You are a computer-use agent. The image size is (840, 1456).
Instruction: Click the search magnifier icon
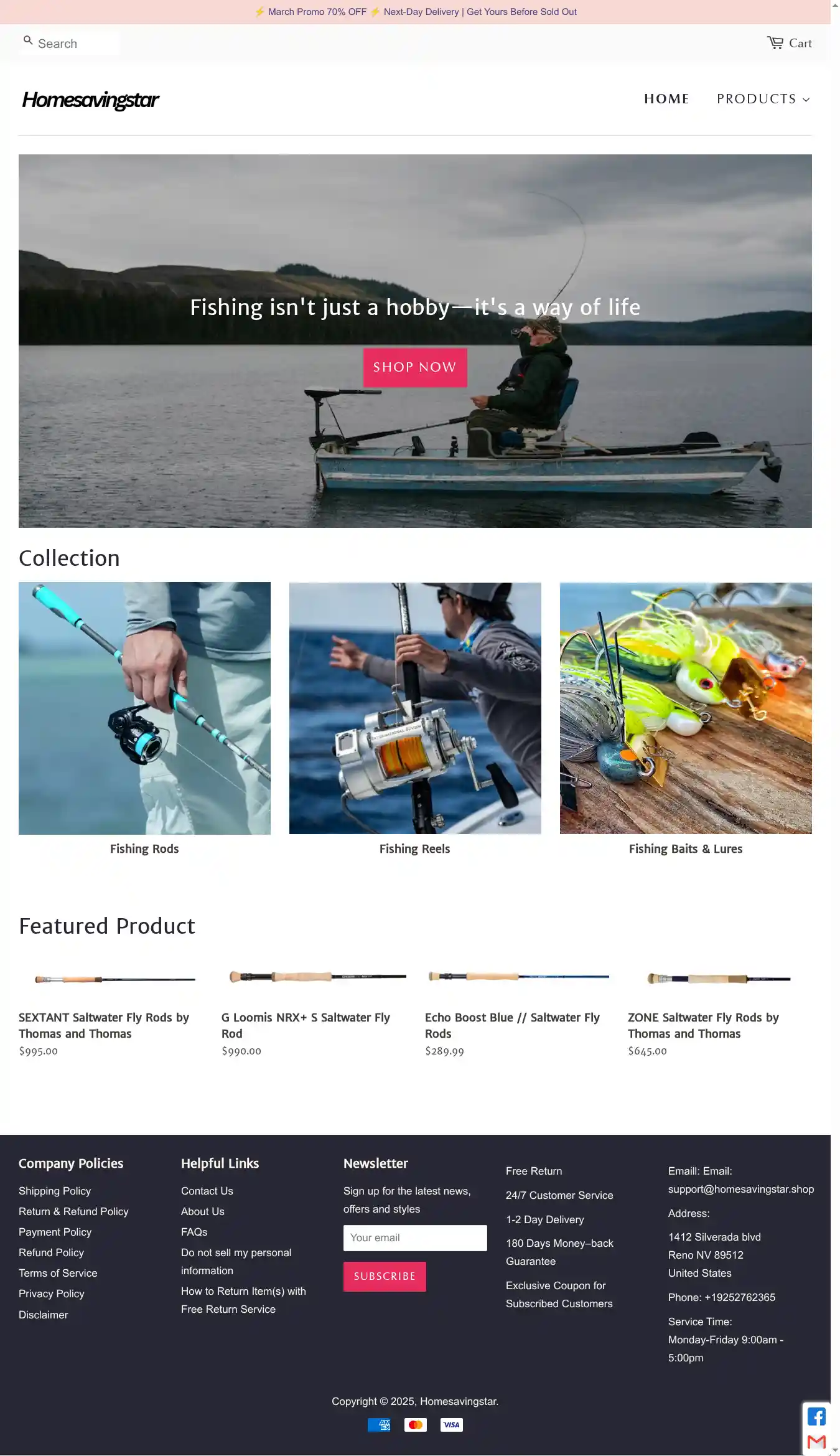28,40
